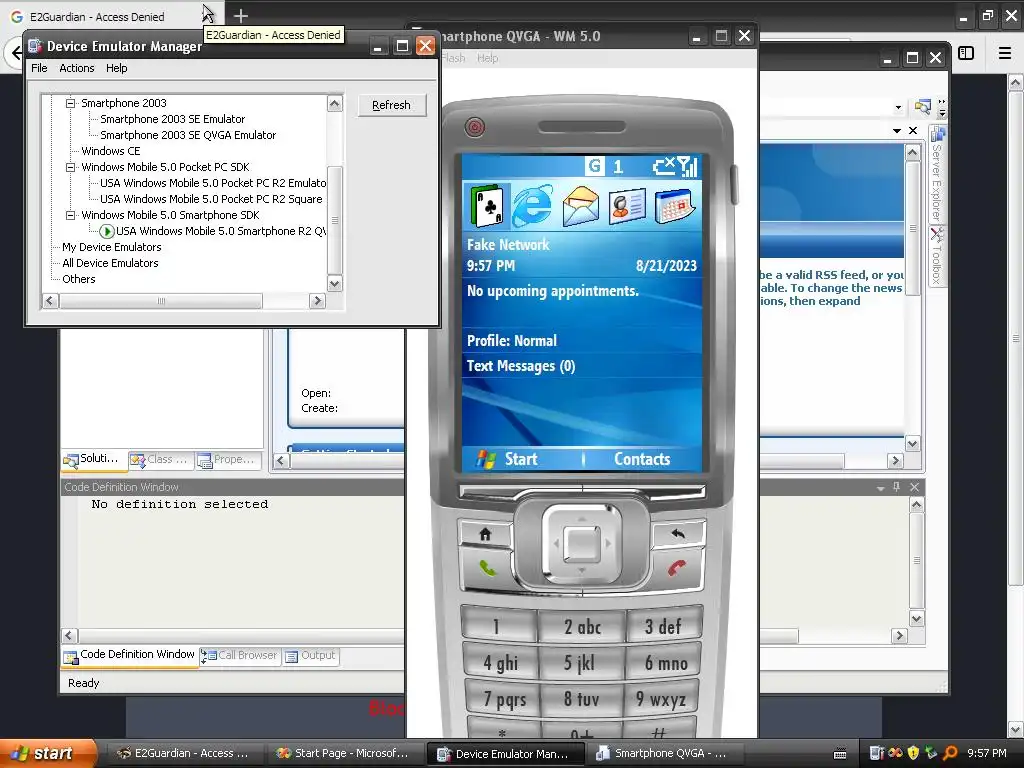This screenshot has height=768, width=1024.
Task: Click the Windows XP start button
Action: click(49, 753)
